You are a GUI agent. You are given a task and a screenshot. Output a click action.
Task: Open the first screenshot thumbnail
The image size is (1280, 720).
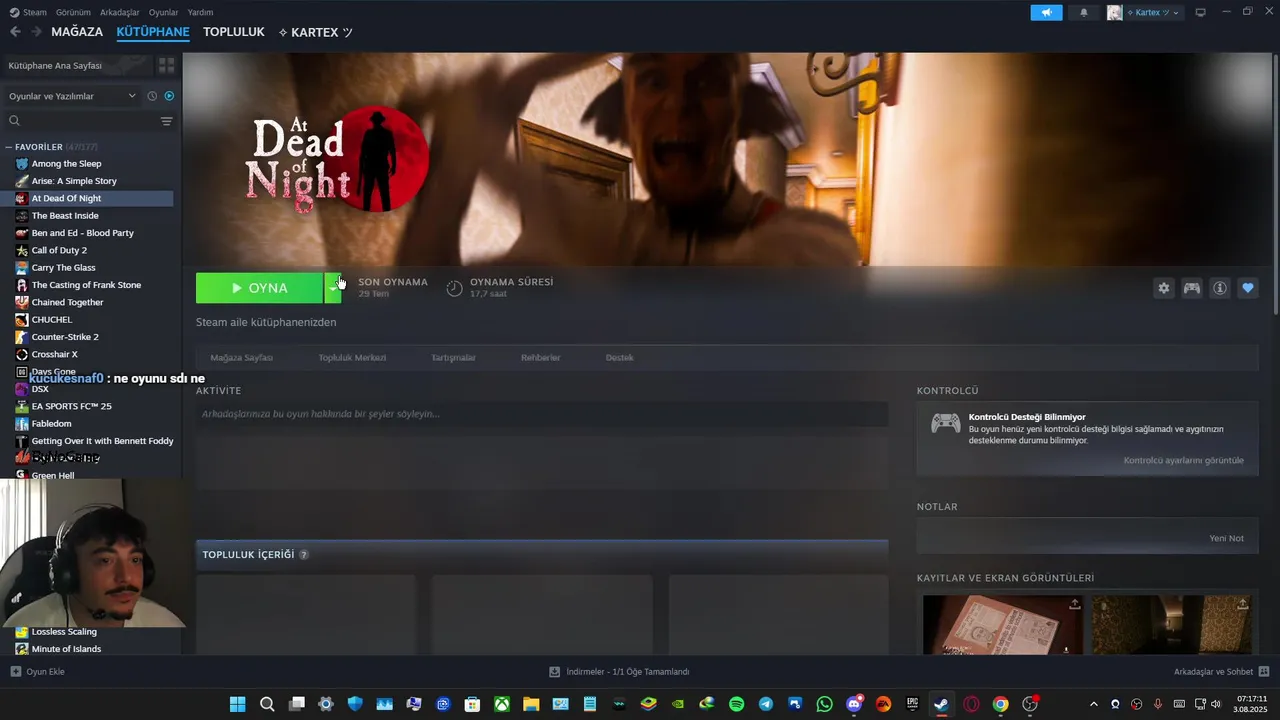tap(1002, 625)
